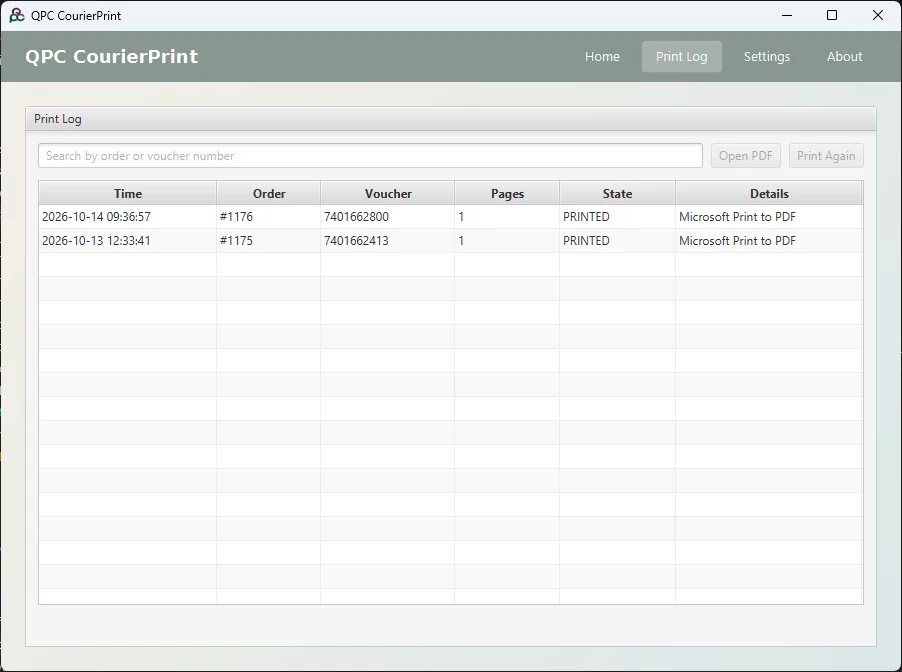Click voucher number 7401662413

point(357,241)
